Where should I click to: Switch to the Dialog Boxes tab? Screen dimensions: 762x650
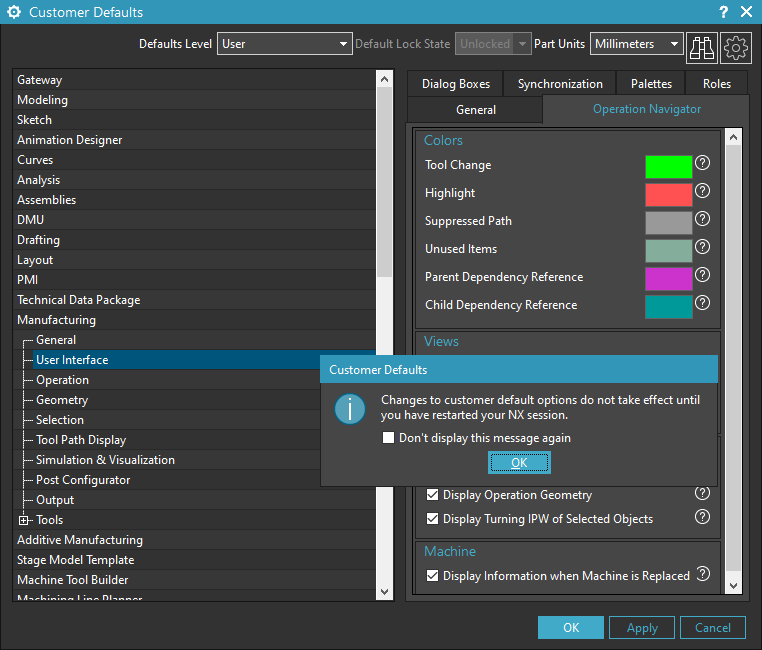coord(456,84)
